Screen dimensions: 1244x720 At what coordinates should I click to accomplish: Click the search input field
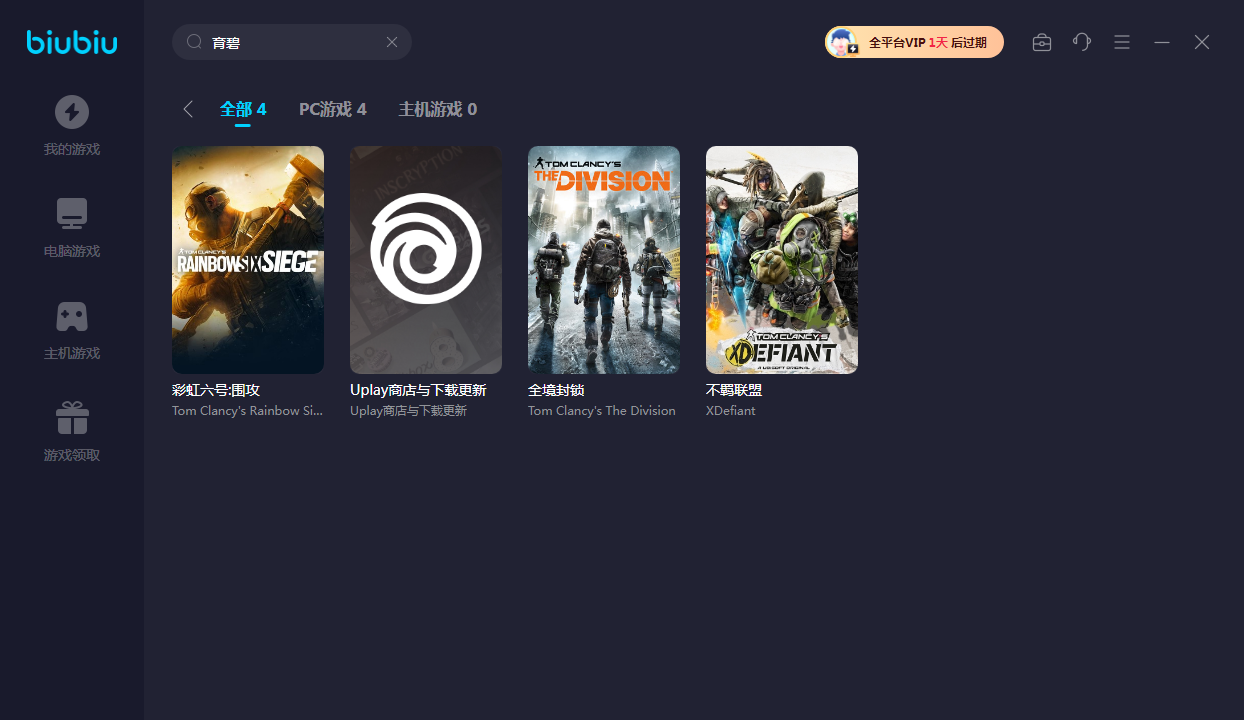(x=295, y=42)
